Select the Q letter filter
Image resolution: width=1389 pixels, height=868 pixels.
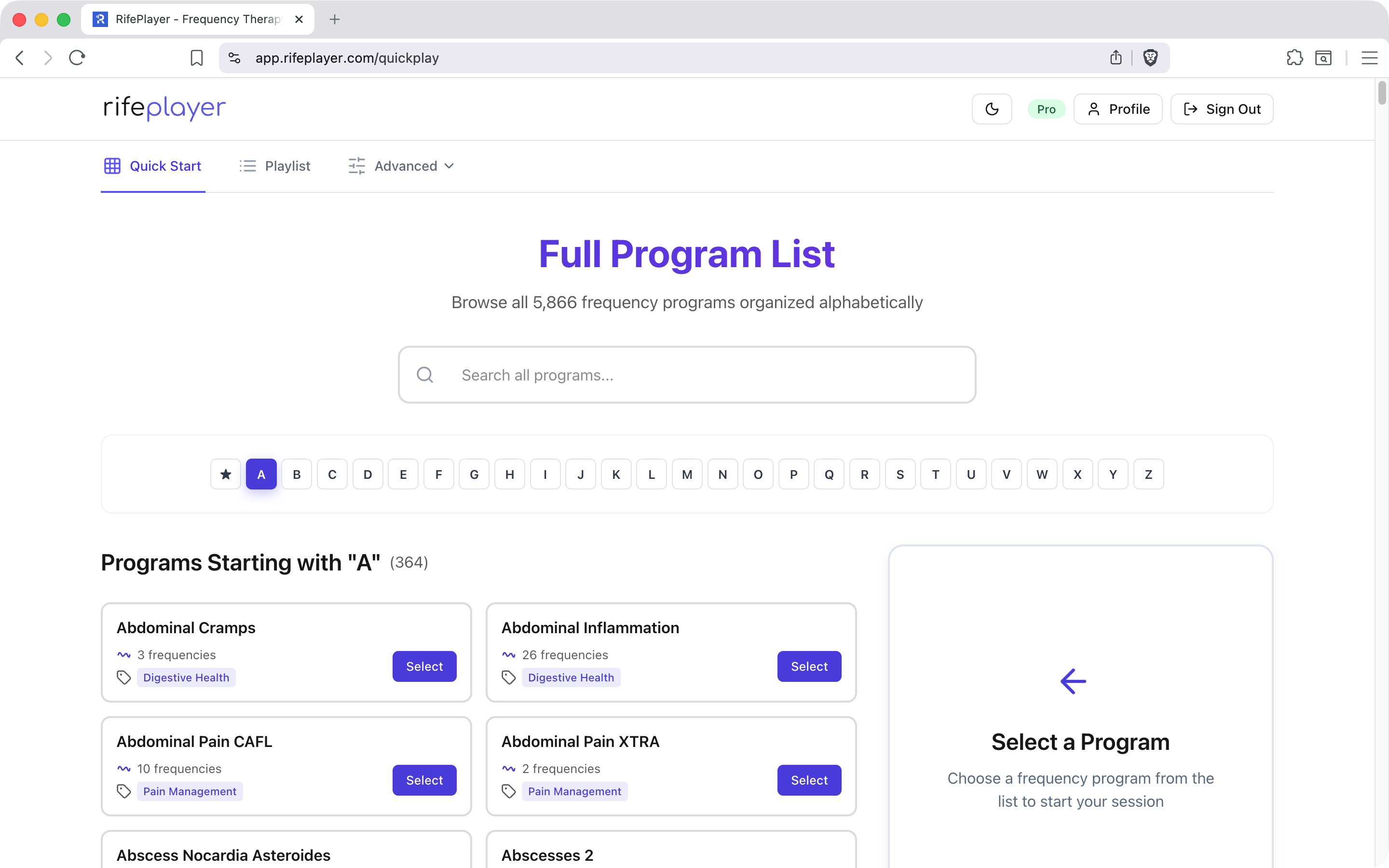830,474
